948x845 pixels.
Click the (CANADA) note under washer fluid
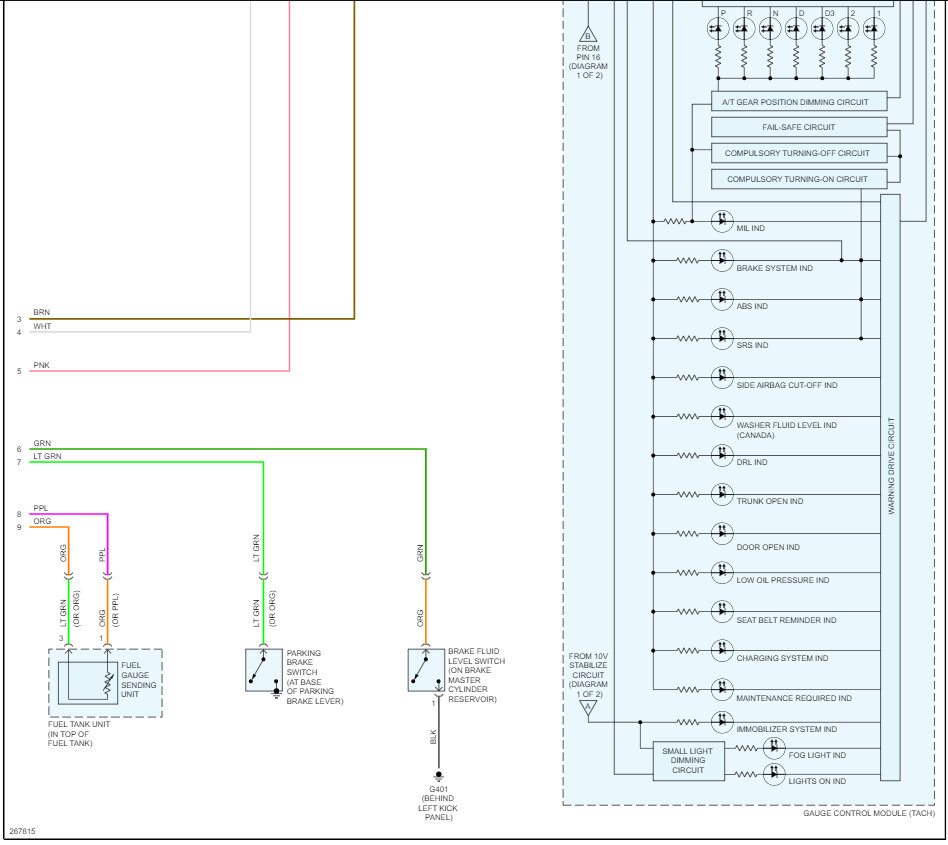[755, 435]
